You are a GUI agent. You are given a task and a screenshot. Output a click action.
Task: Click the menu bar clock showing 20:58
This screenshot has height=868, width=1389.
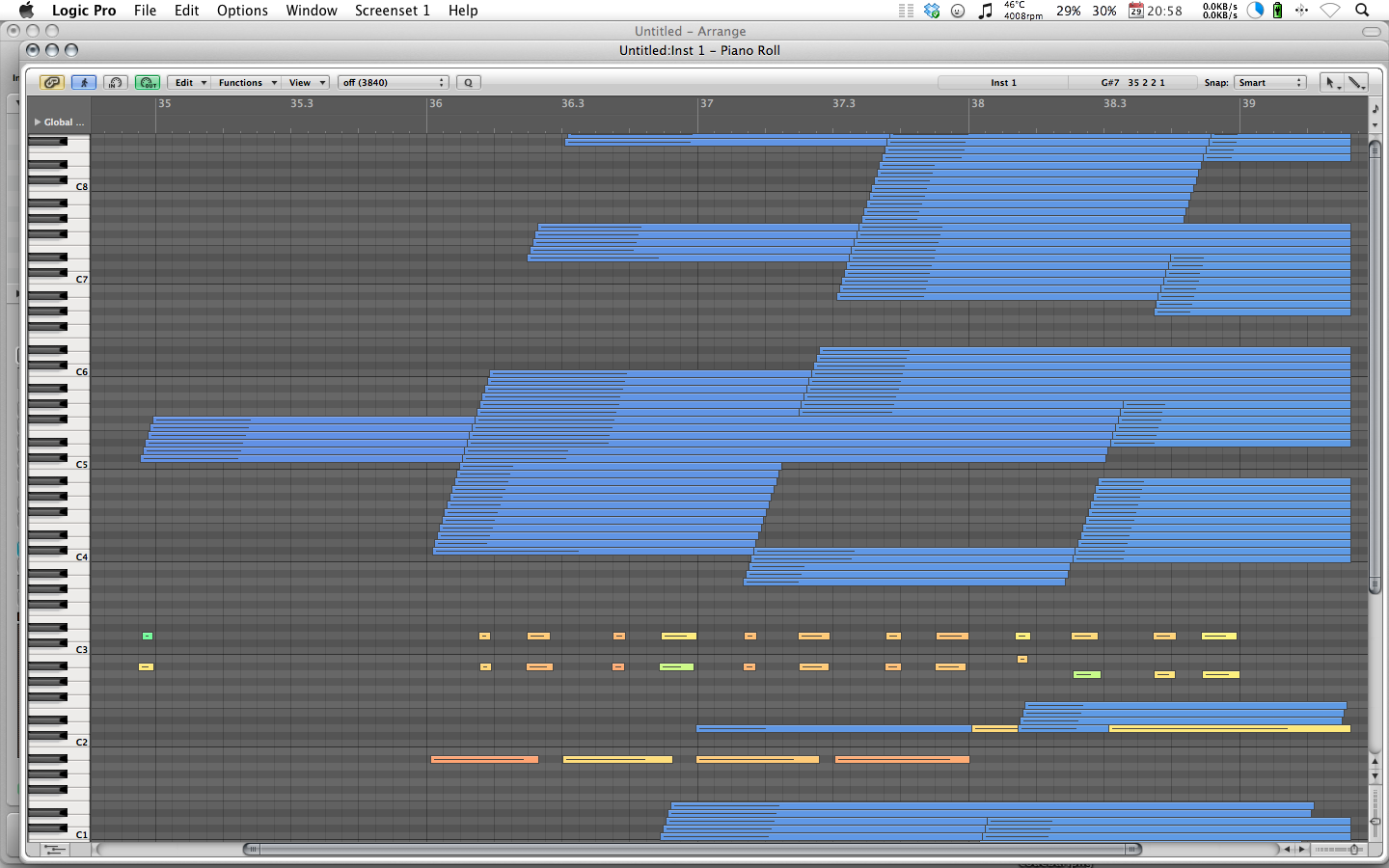(1164, 11)
